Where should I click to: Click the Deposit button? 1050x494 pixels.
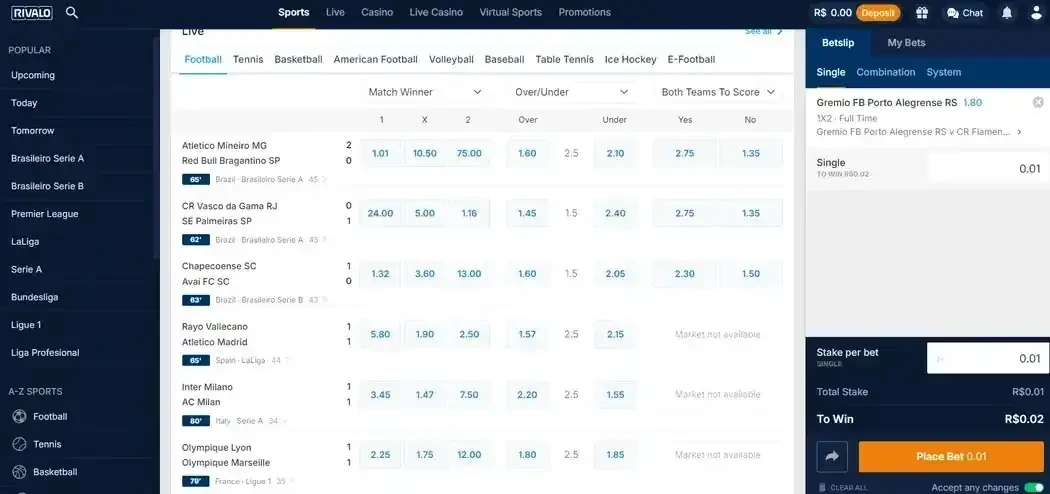pyautogui.click(x=878, y=13)
